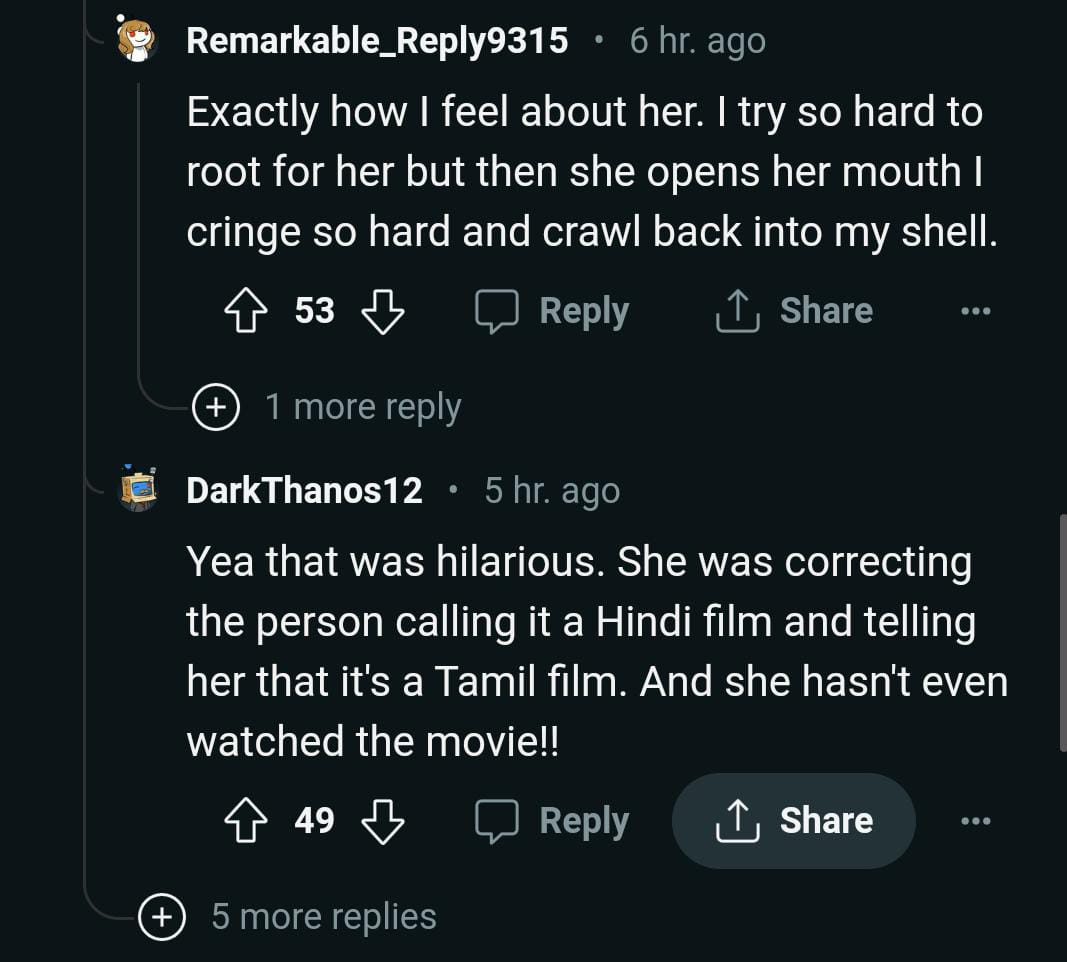Downvote DarkThanos12's comment
This screenshot has height=962, width=1067.
[x=382, y=821]
